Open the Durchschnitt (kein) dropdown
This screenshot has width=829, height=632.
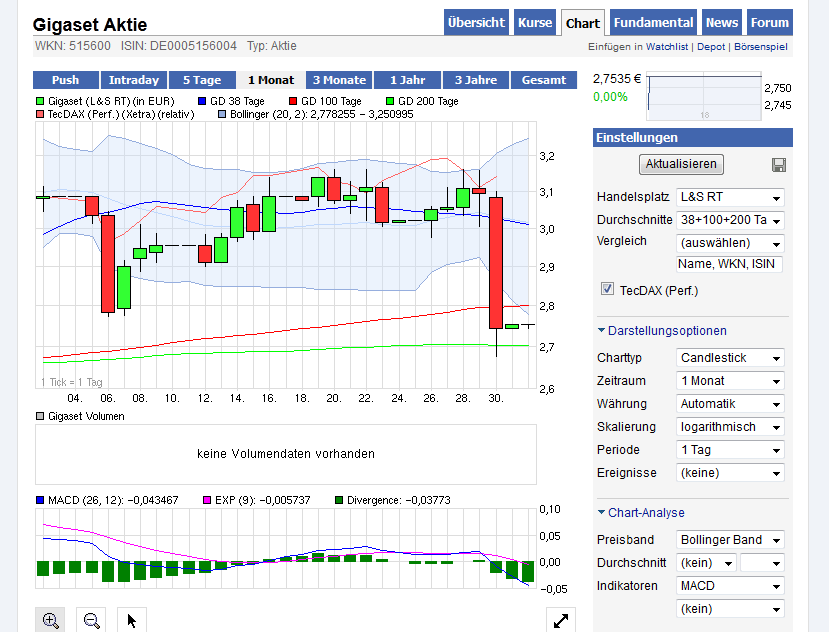tap(706, 563)
